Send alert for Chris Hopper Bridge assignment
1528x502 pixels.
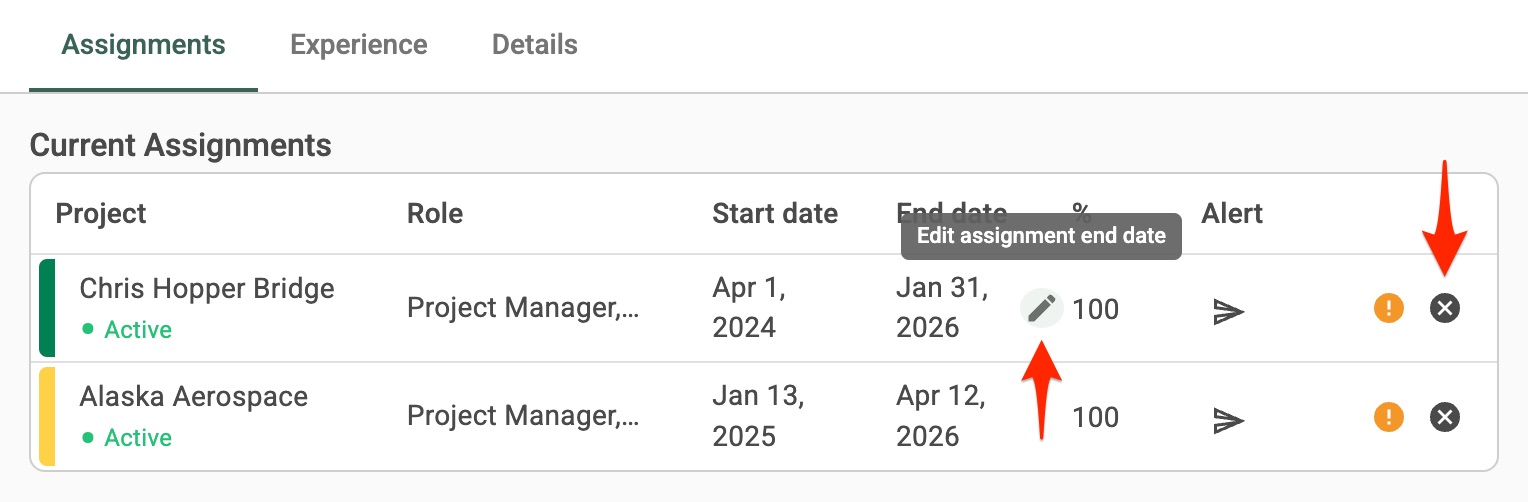tap(1228, 311)
